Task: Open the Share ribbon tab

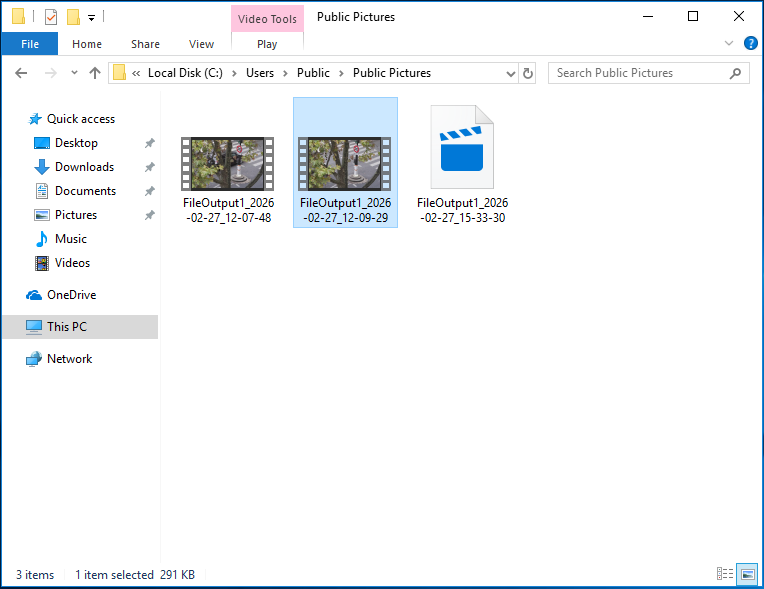Action: click(x=145, y=44)
